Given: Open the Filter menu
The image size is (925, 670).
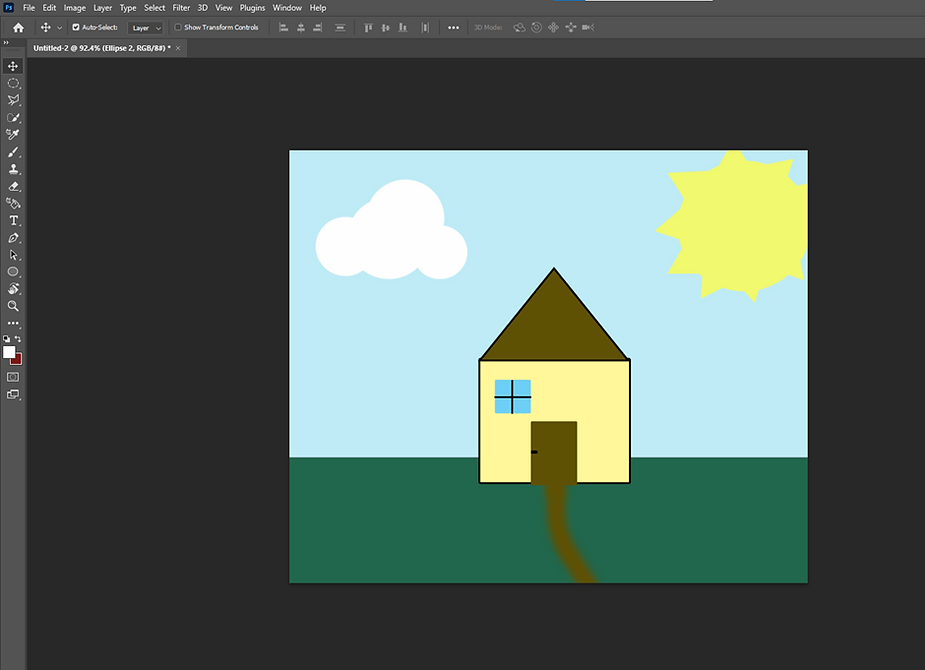Looking at the screenshot, I should click(181, 8).
